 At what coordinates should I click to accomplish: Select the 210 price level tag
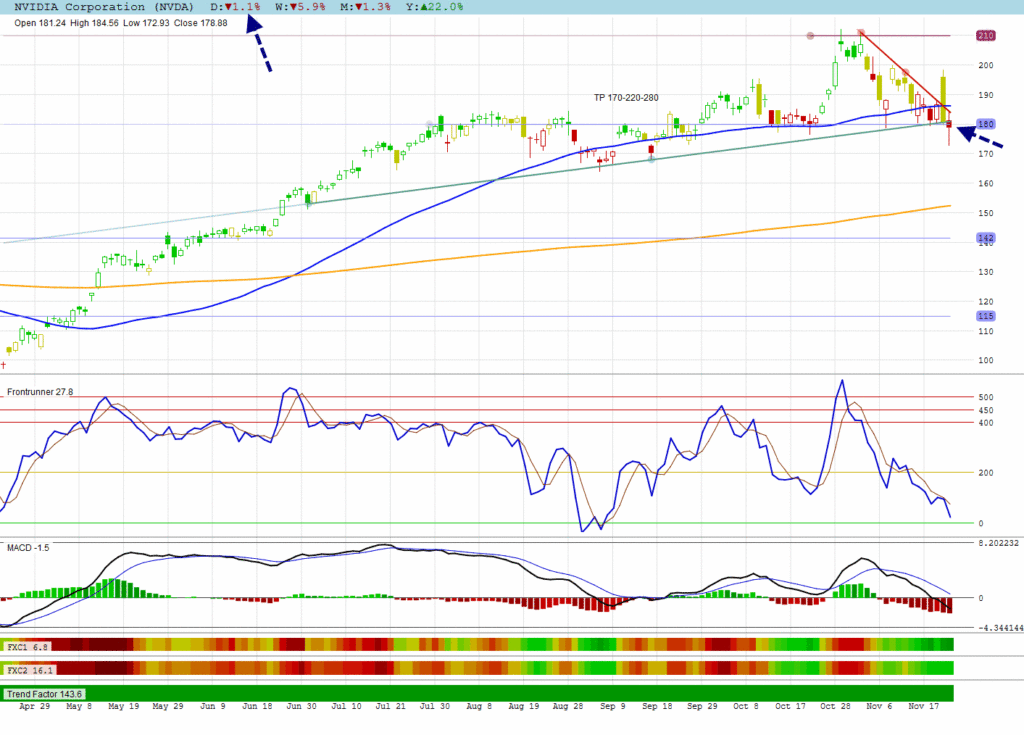(x=985, y=36)
